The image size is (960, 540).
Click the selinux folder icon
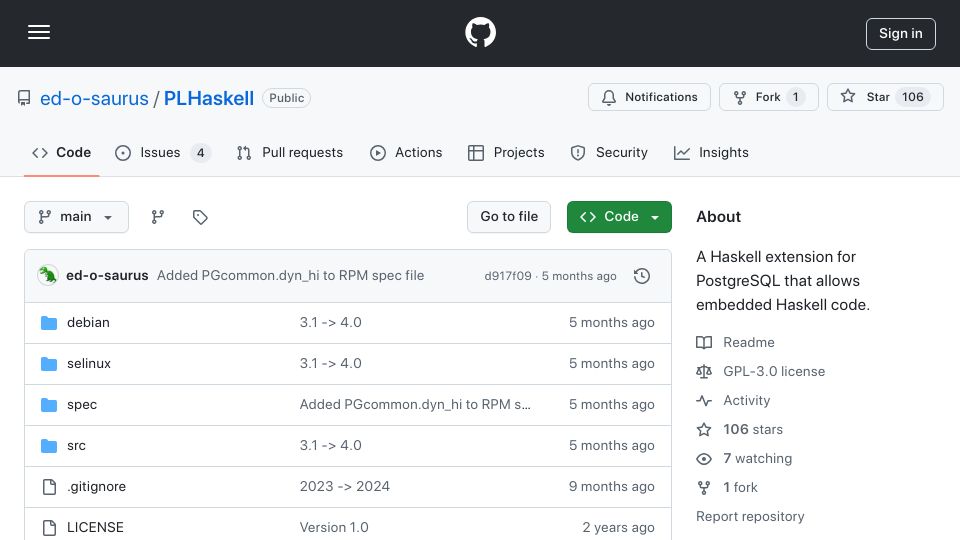click(49, 364)
